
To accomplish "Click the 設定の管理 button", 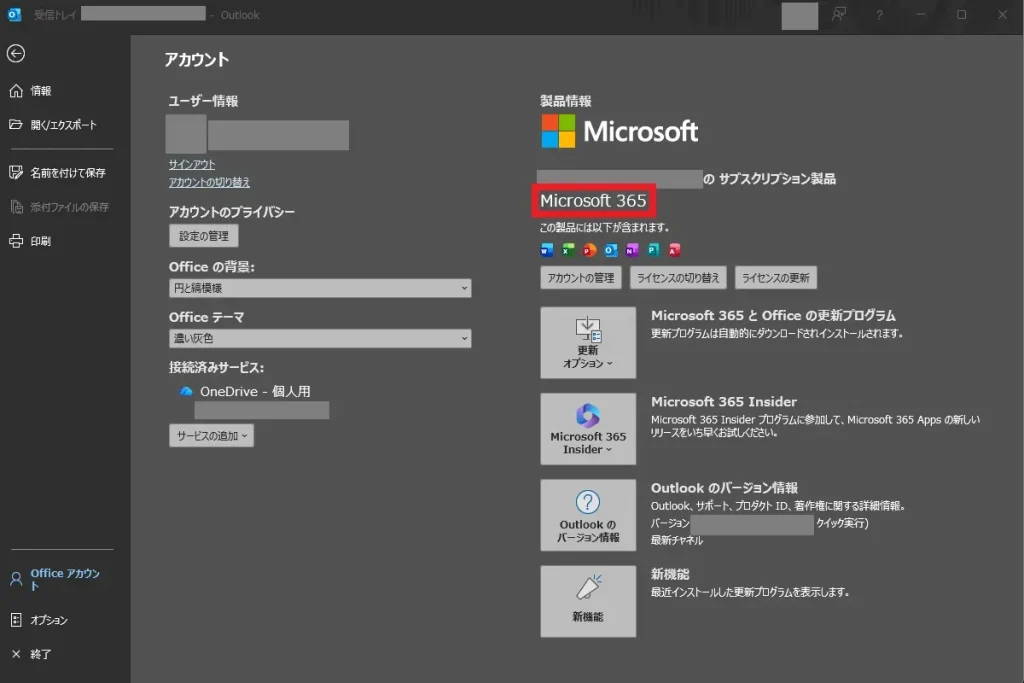I will (x=204, y=236).
